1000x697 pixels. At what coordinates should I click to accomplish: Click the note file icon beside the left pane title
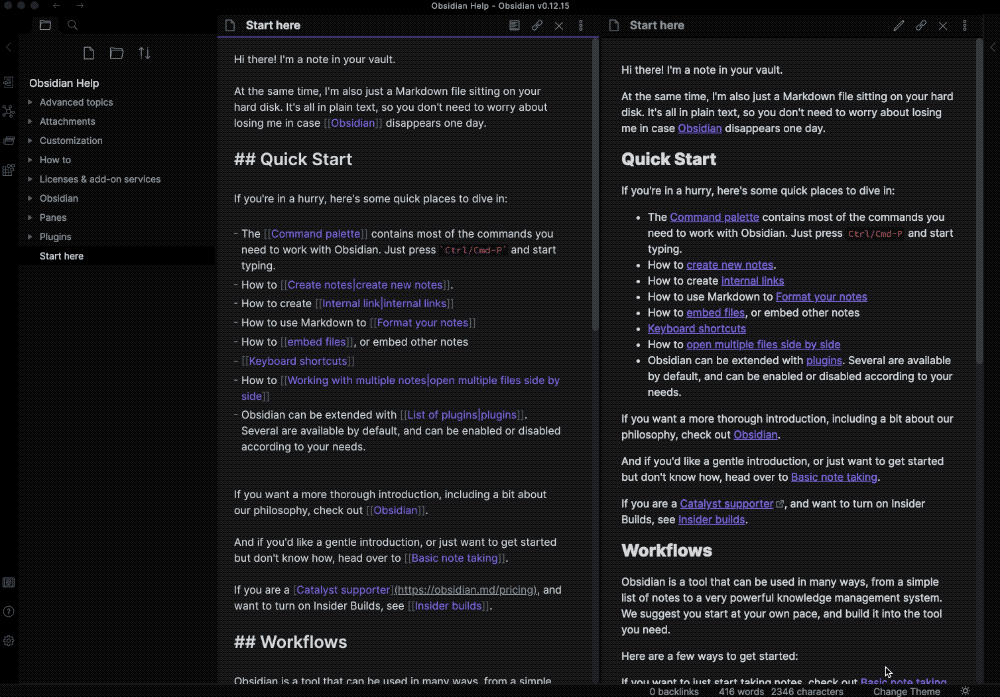230,26
